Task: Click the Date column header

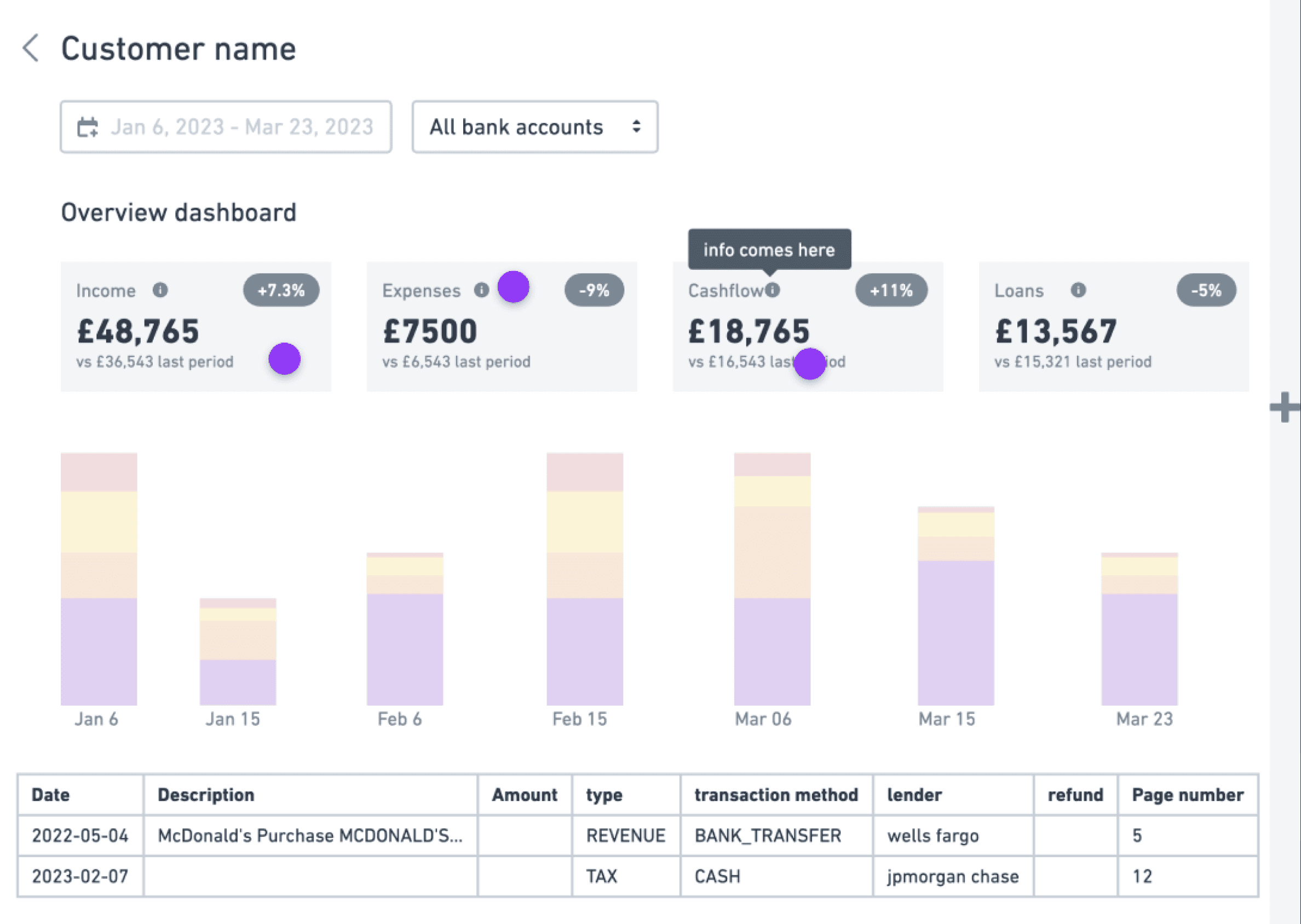Action: point(51,795)
